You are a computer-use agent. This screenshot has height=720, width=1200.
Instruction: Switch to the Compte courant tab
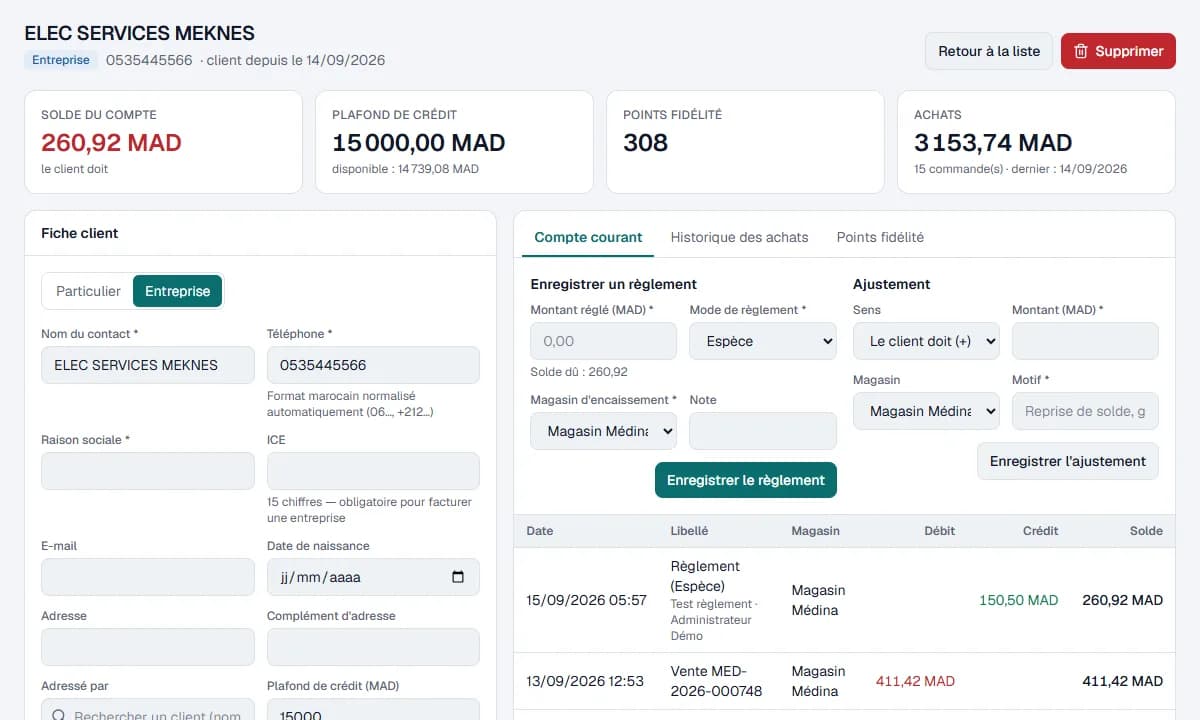tap(588, 237)
